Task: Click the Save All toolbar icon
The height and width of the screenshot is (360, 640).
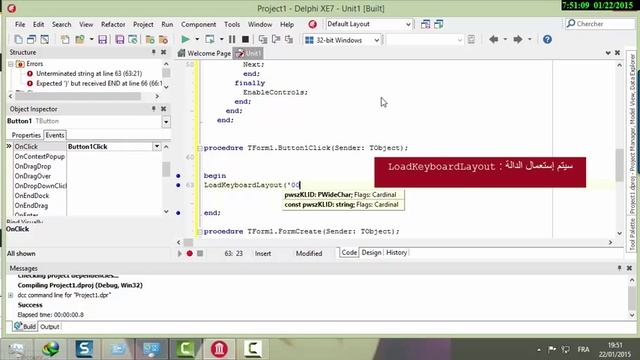Action: pyautogui.click(x=120, y=40)
